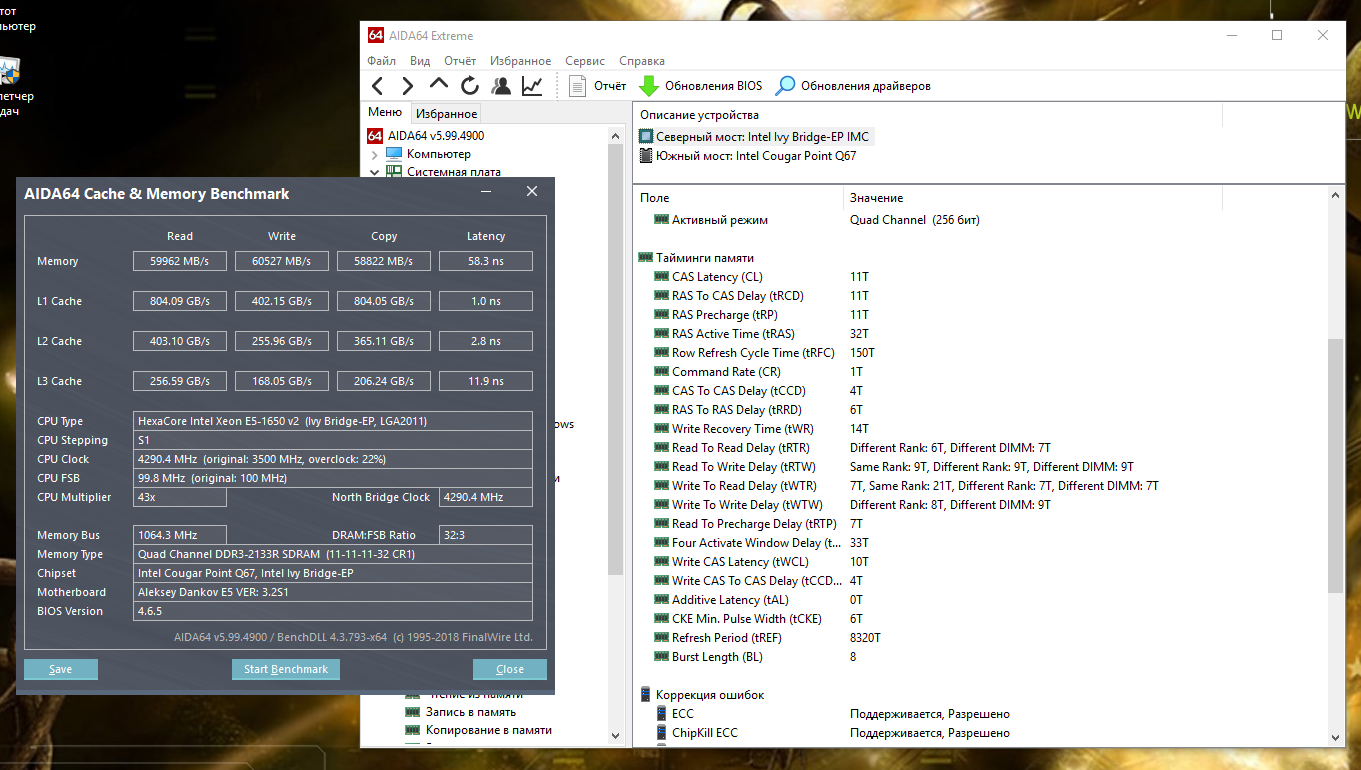Open the Файл menu
This screenshot has height=770, width=1361.
click(381, 61)
